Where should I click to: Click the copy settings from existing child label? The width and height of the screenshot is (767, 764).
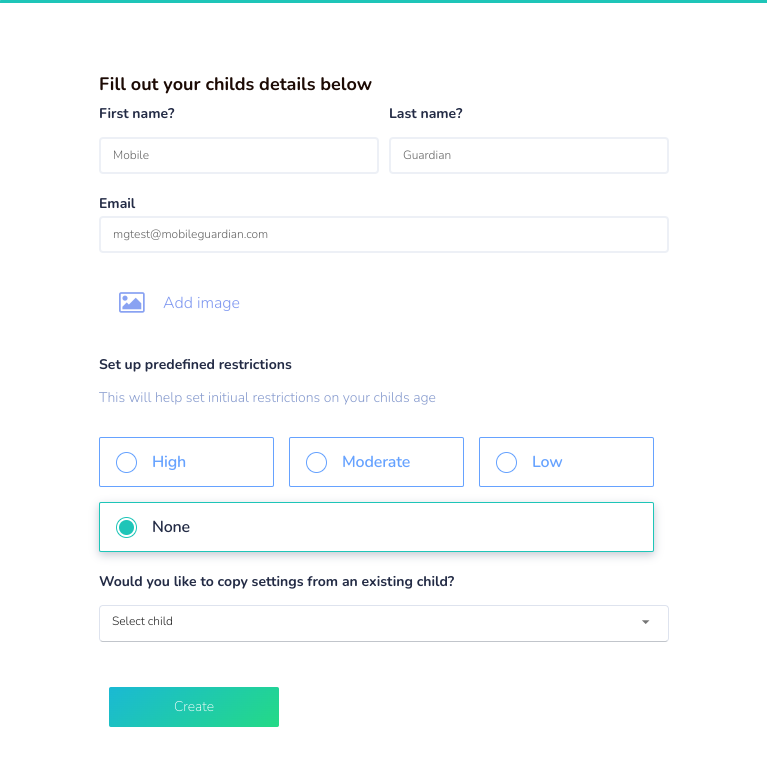coord(277,582)
